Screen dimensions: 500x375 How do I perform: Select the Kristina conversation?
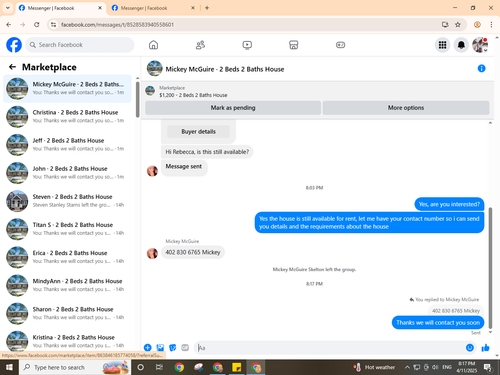[67, 341]
